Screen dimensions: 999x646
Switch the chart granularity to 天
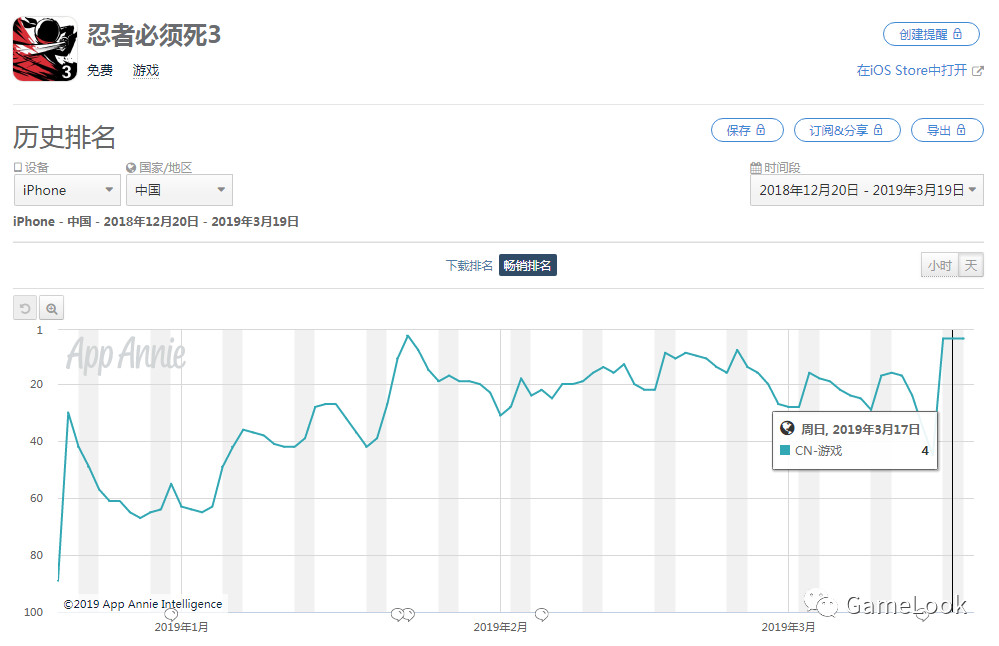pos(970,265)
